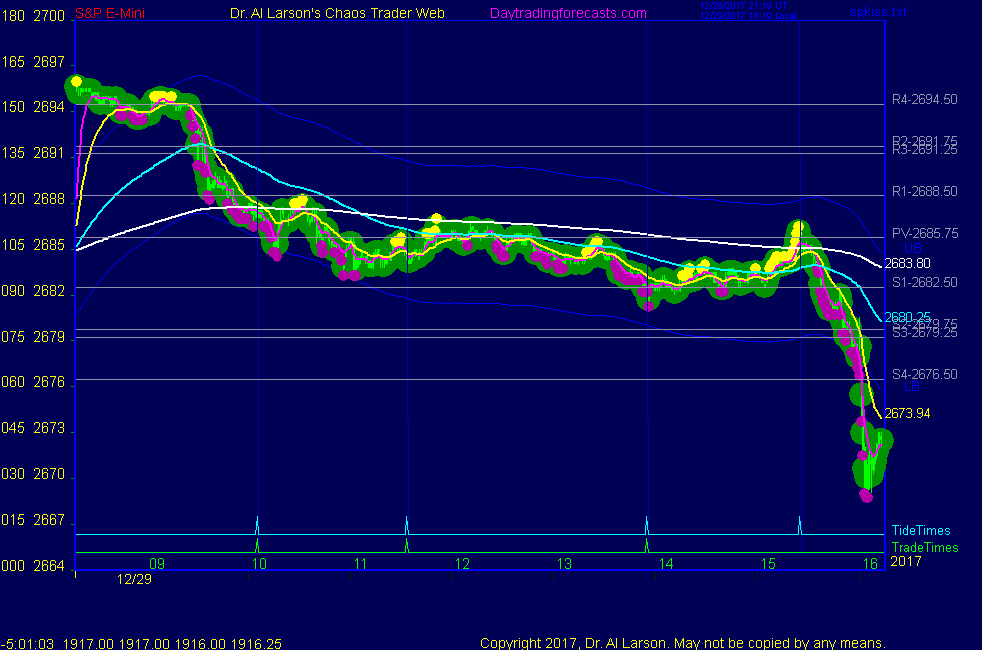The height and width of the screenshot is (650, 982).
Task: Click the 10 hour label
Action: tap(259, 564)
